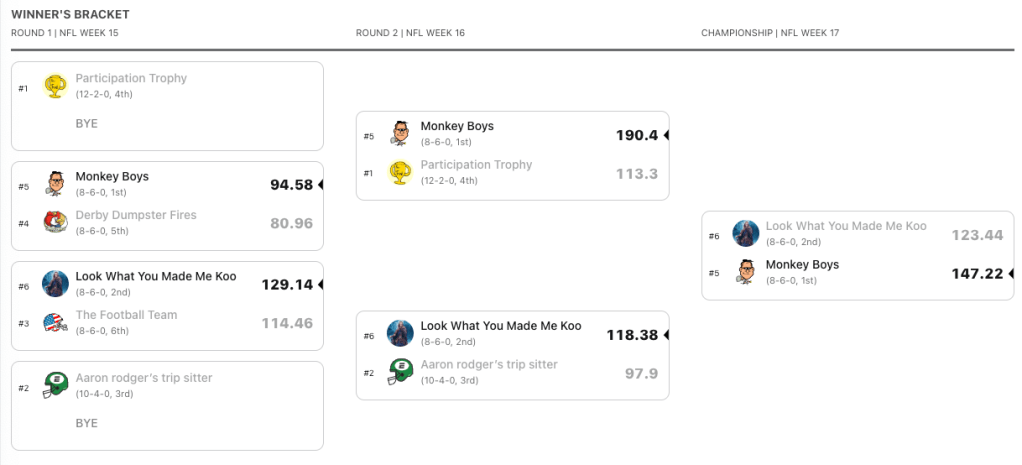Click Aaron rodger's trip sitter name in Round 2
Screen dimensions: 1022x465
point(489,365)
